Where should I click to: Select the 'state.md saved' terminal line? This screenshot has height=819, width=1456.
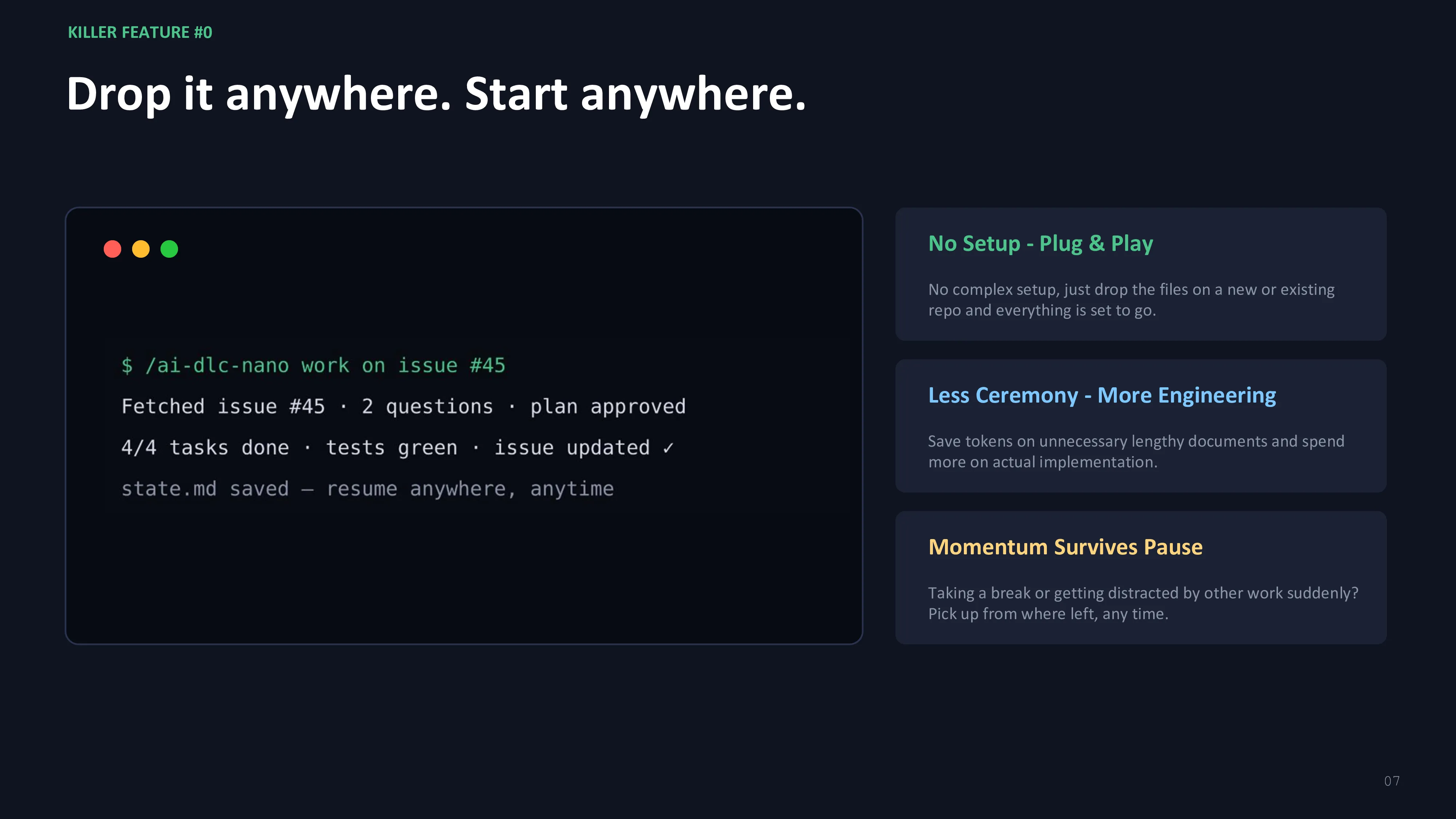pos(367,488)
